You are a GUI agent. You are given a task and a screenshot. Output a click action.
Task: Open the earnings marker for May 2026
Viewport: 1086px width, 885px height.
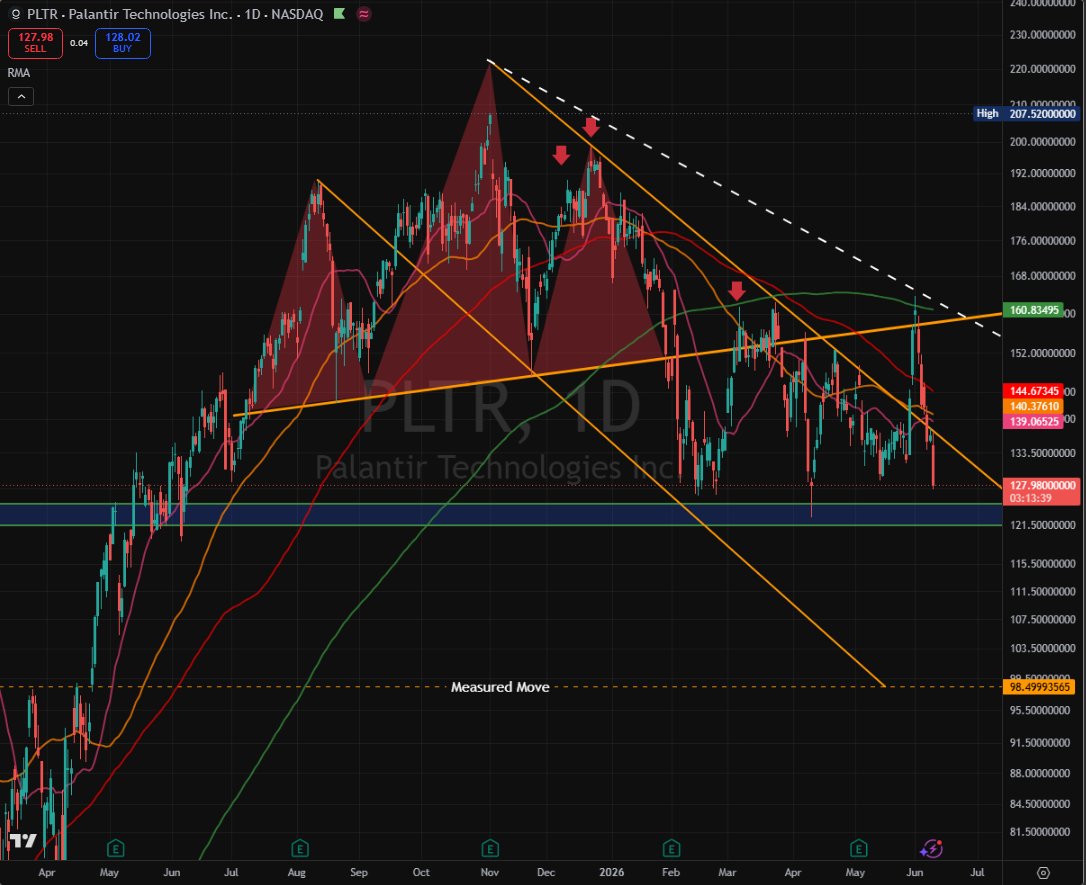point(859,848)
